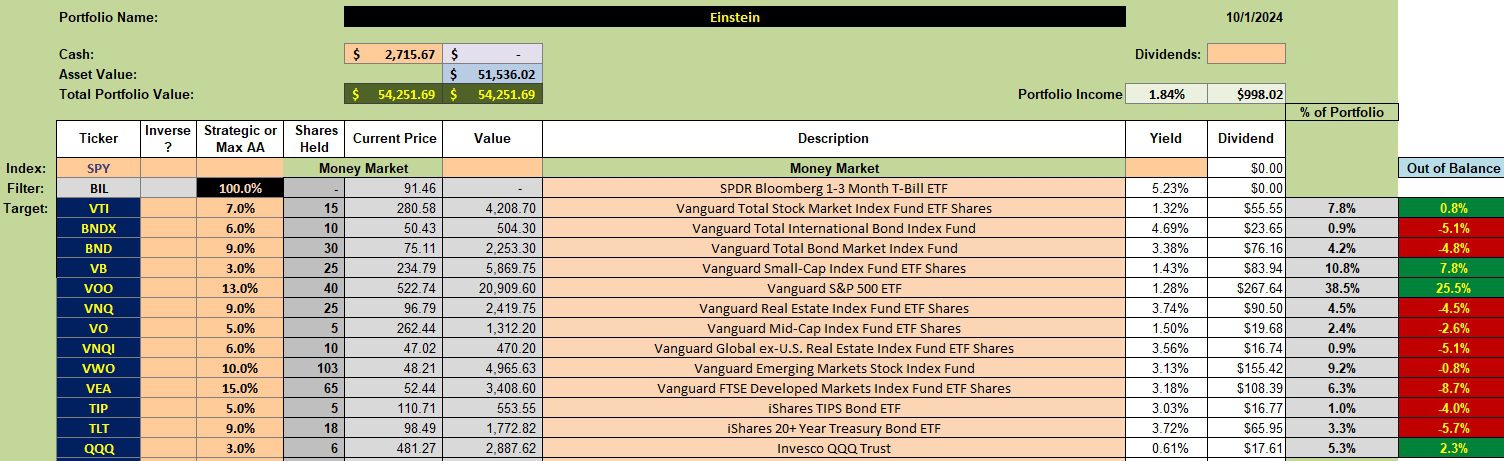This screenshot has height=461, width=1504.
Task: Click Vanguard S&P 500 ETF description
Action: pyautogui.click(x=833, y=288)
